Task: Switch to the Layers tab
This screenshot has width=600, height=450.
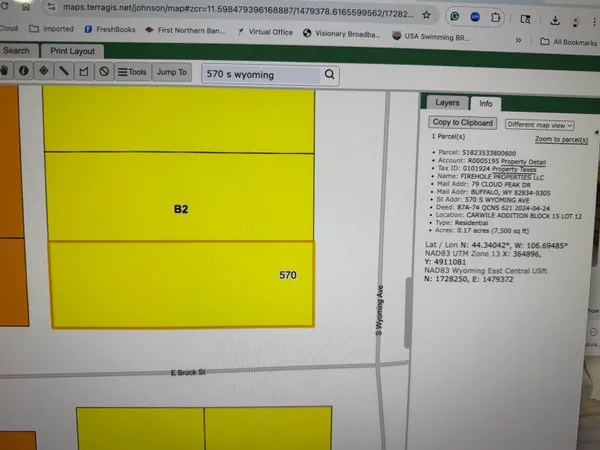Action: 447,103
